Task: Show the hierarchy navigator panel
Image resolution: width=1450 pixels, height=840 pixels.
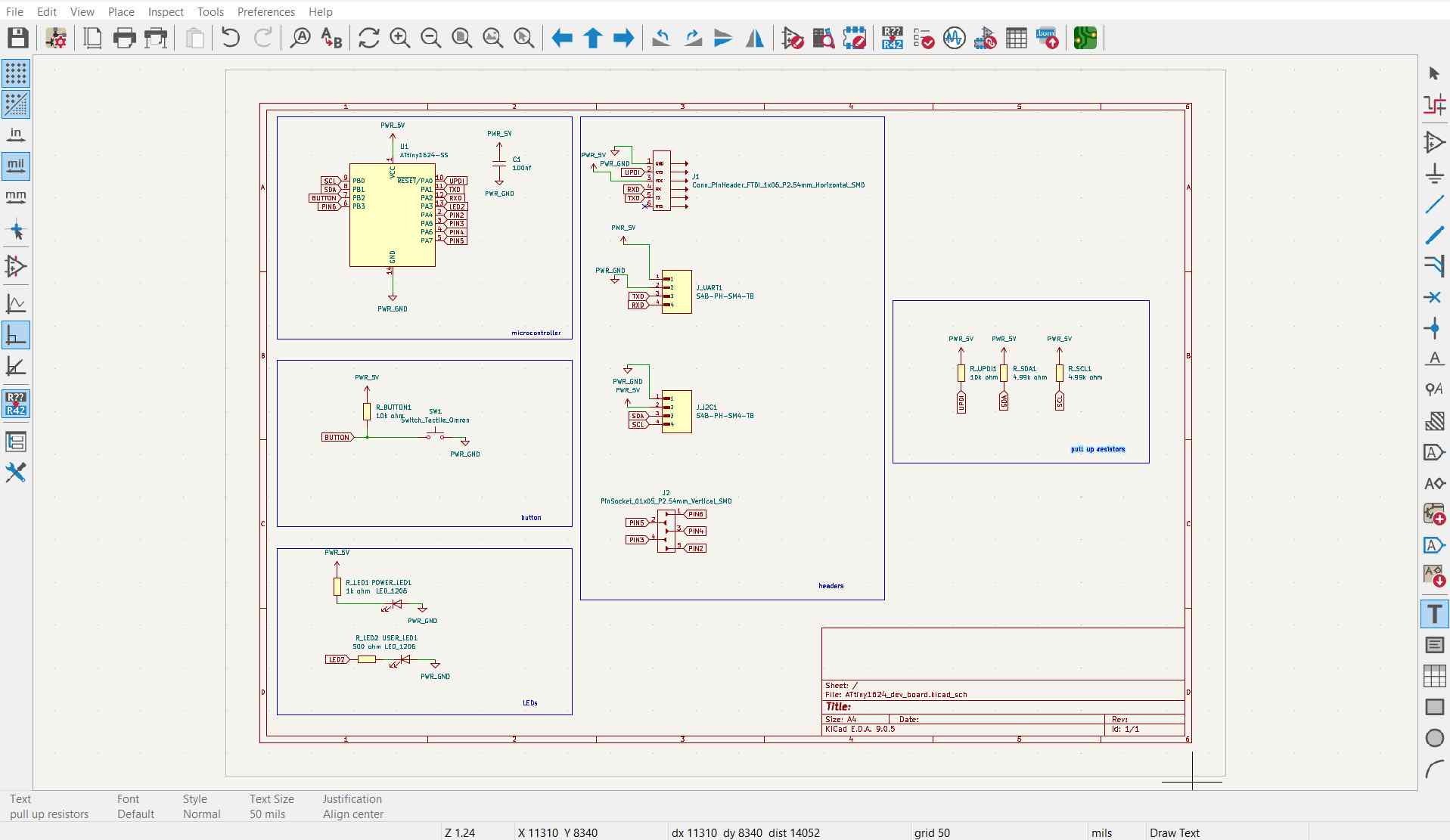Action: tap(16, 442)
